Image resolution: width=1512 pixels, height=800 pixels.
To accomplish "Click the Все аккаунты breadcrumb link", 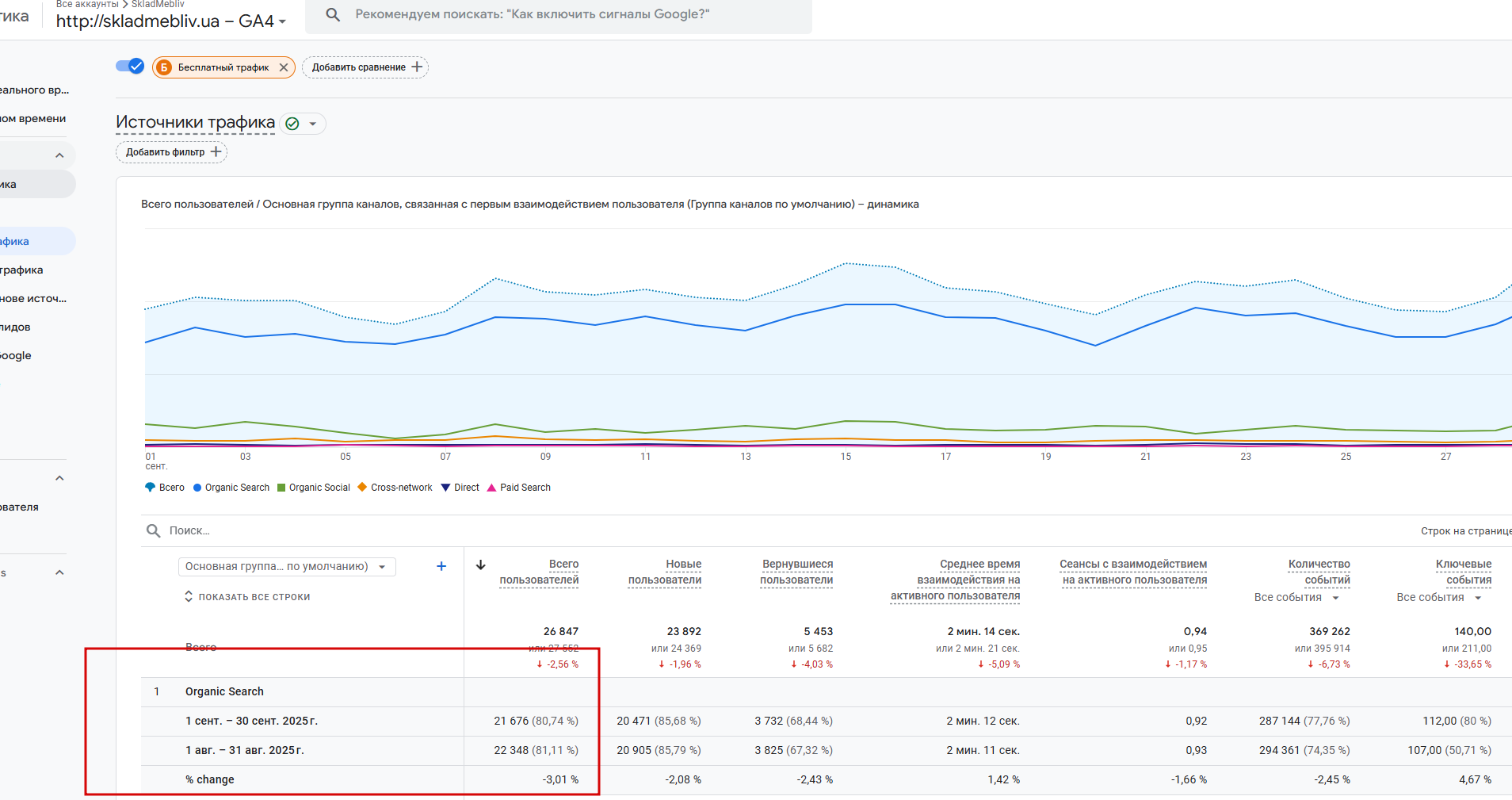I will click(x=87, y=4).
